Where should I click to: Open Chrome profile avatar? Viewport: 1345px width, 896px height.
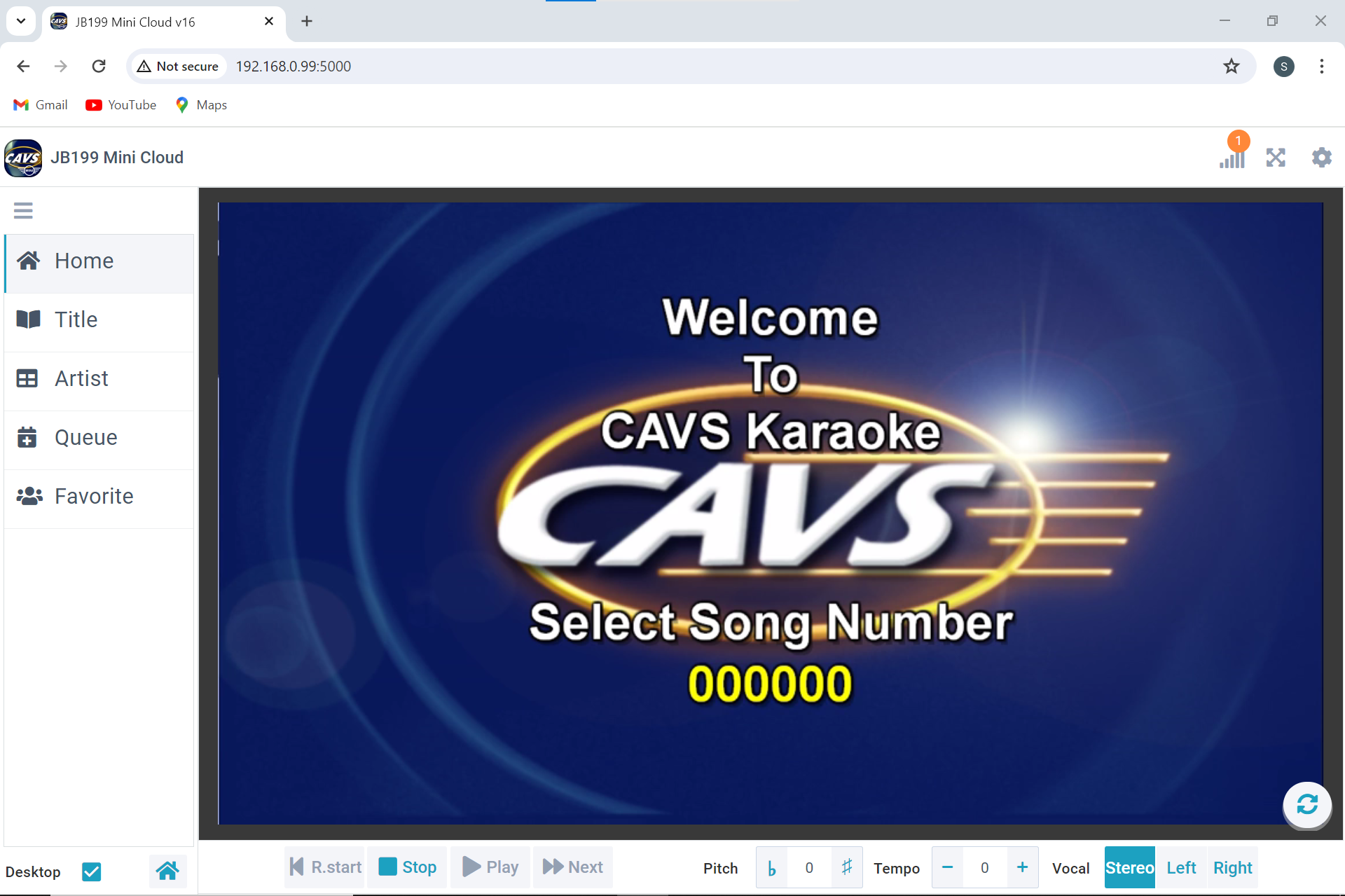pyautogui.click(x=1283, y=67)
